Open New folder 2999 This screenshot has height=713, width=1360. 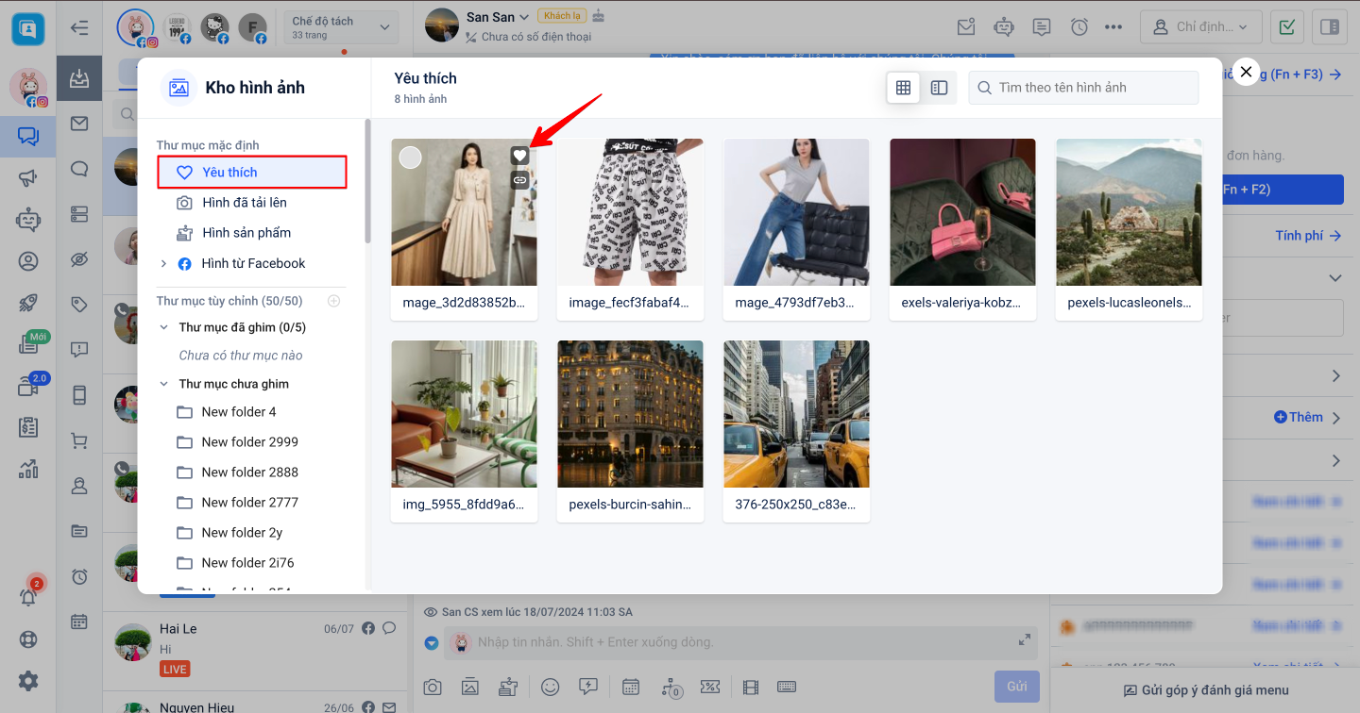click(x=249, y=442)
